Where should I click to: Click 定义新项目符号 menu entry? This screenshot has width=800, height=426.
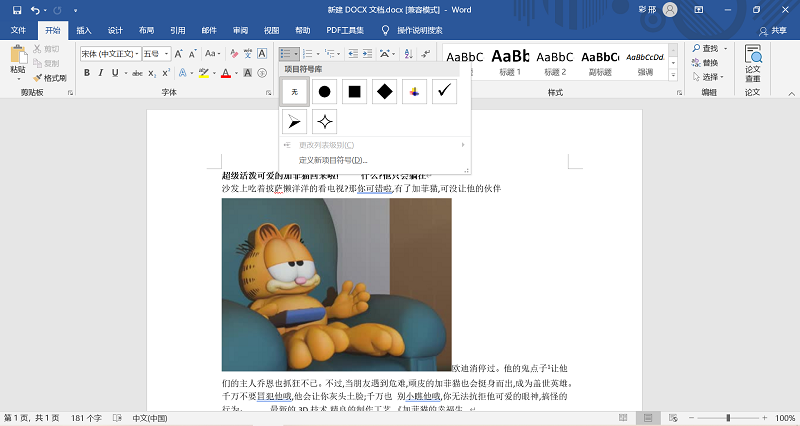click(332, 160)
